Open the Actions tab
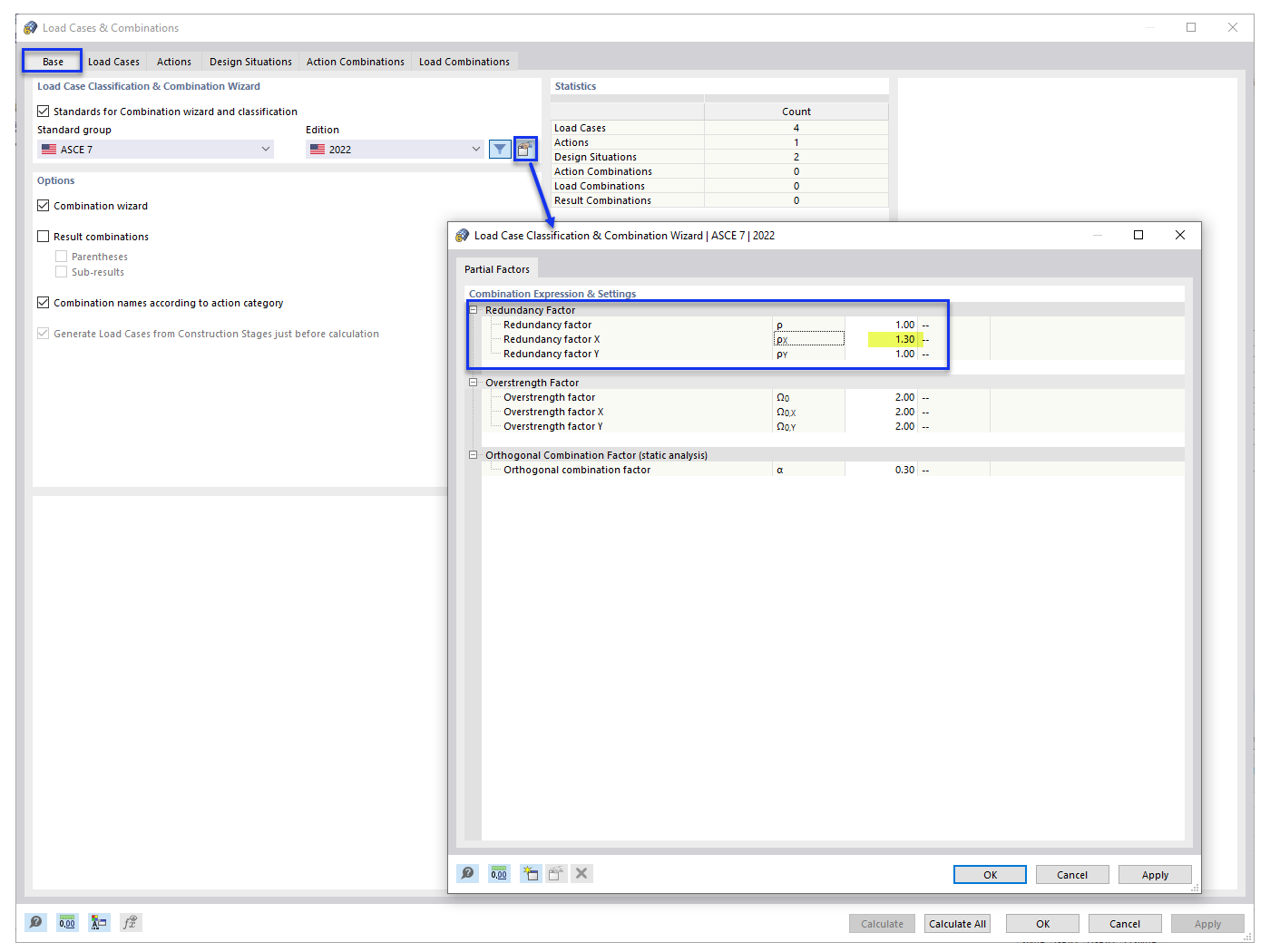Screen dimensions: 1270x952 click(174, 62)
